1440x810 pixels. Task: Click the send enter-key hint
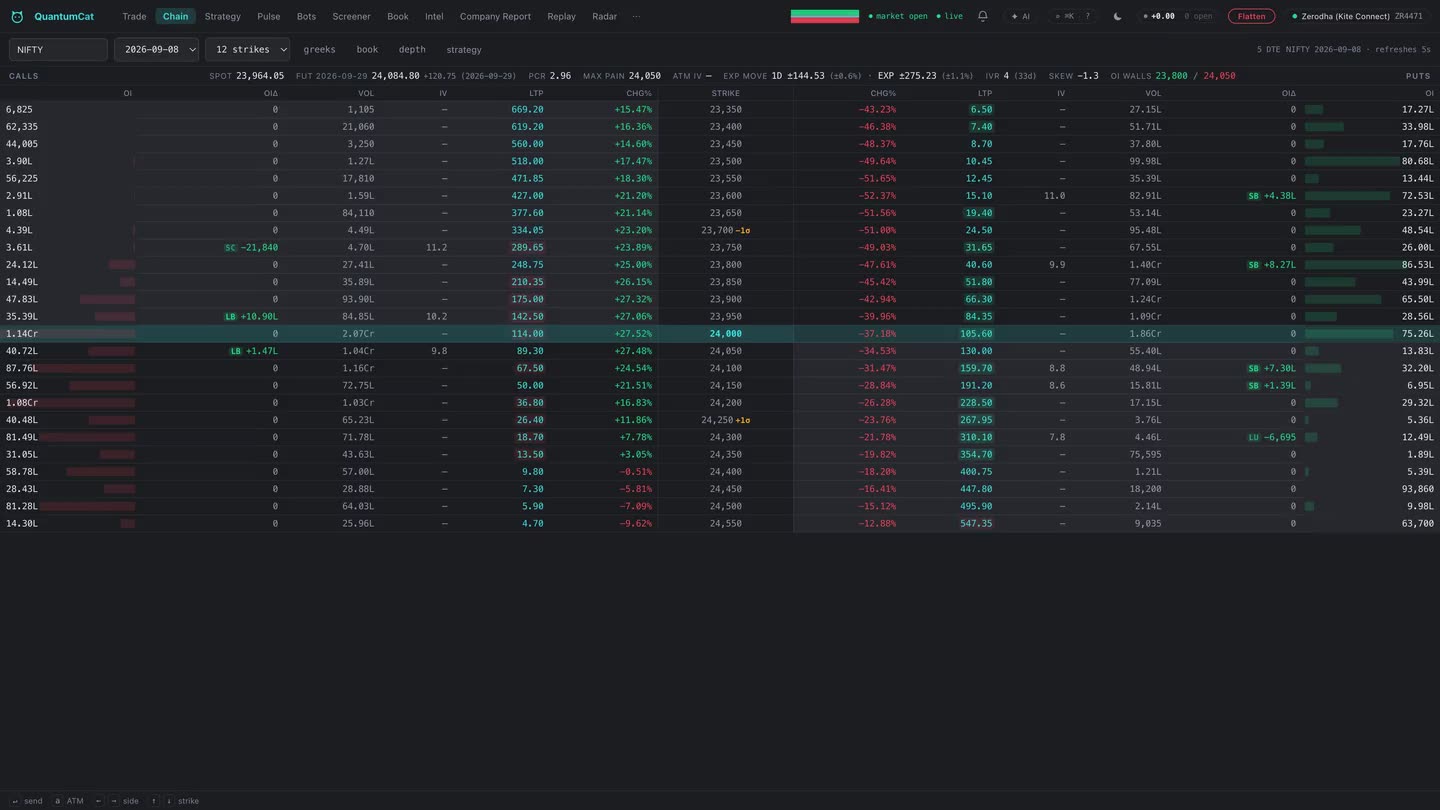pyautogui.click(x=26, y=801)
